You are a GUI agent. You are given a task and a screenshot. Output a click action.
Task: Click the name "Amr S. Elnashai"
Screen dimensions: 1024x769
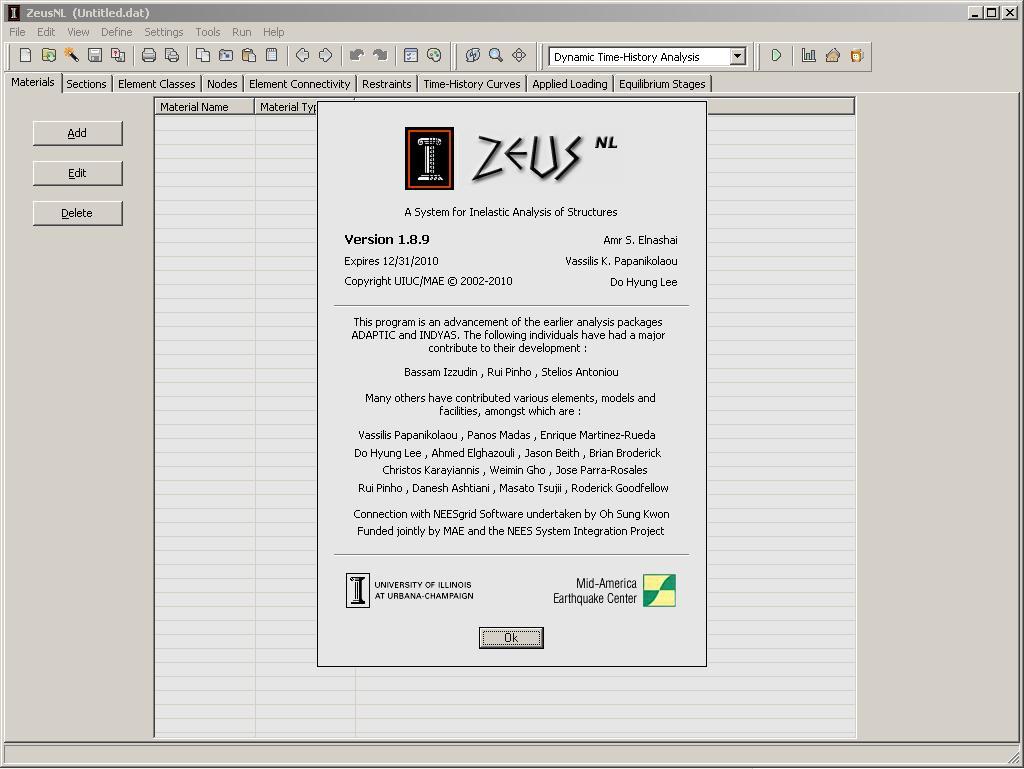click(x=640, y=240)
